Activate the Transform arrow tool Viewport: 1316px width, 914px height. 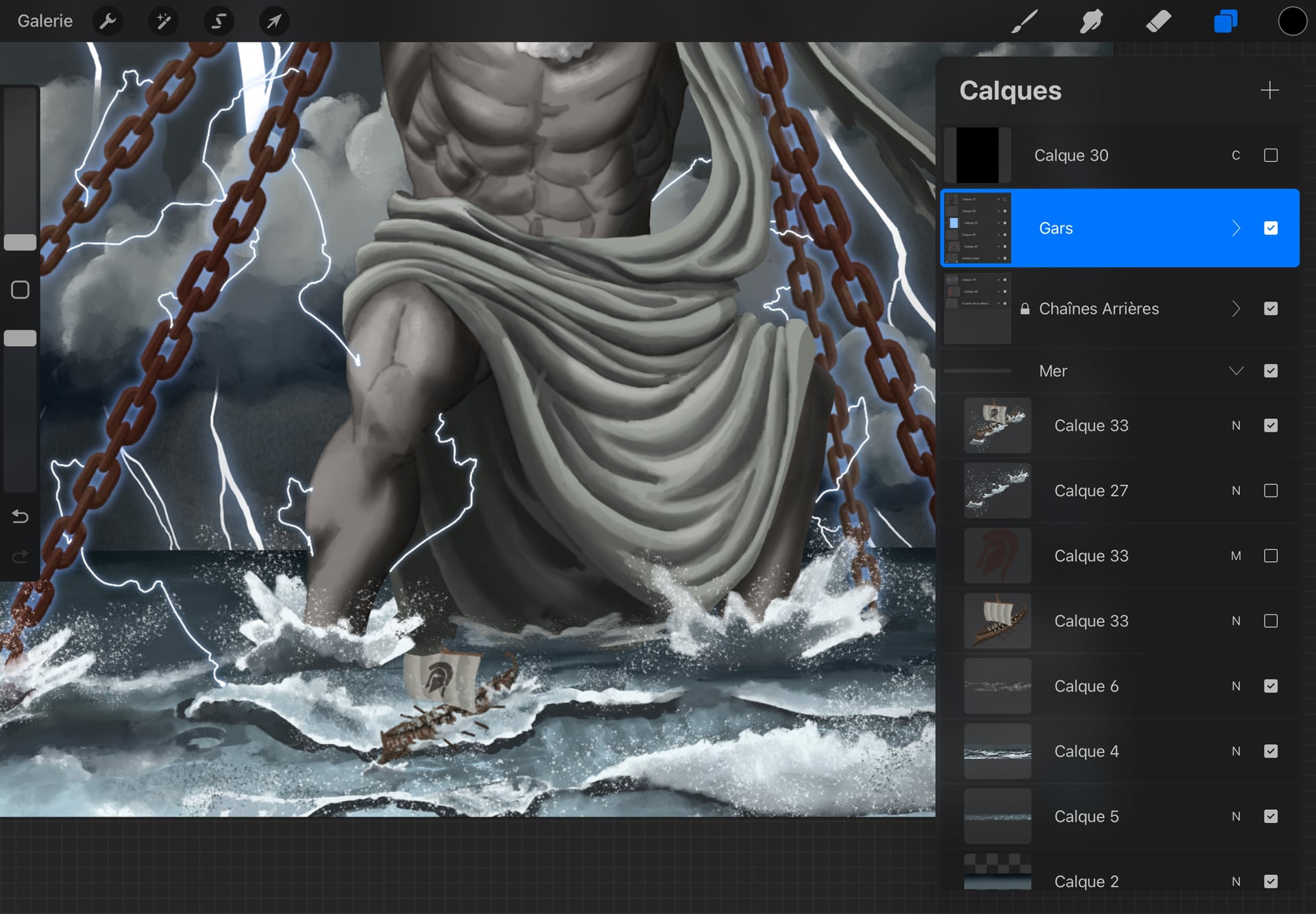tap(274, 21)
